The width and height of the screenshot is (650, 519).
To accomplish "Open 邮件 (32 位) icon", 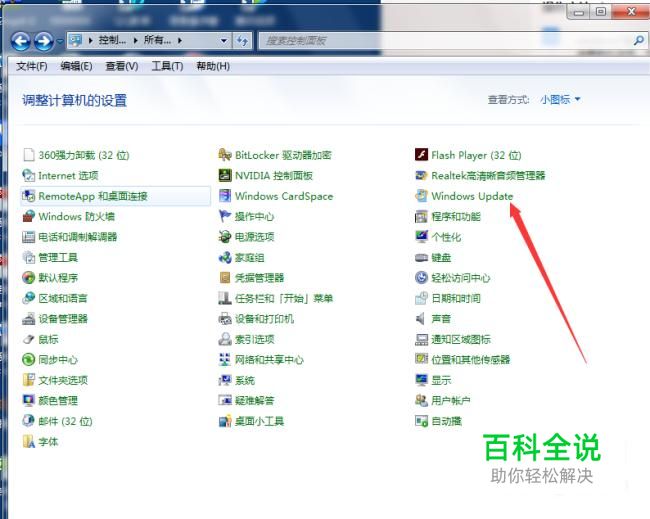I will coord(29,421).
